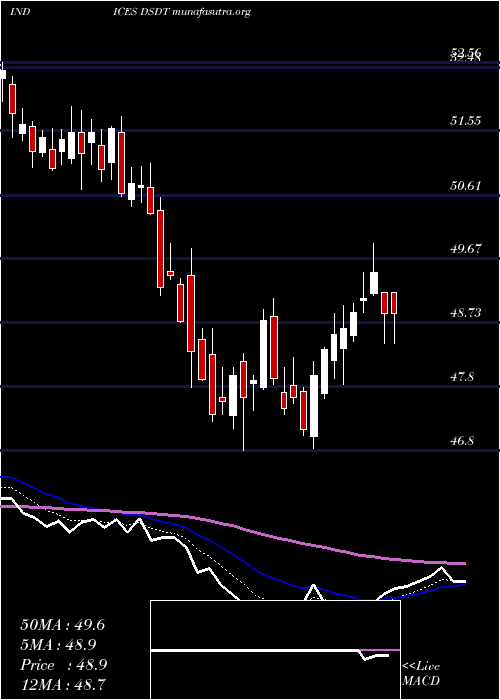
Task: Click the 51.55 price level label
Action: 466,121
